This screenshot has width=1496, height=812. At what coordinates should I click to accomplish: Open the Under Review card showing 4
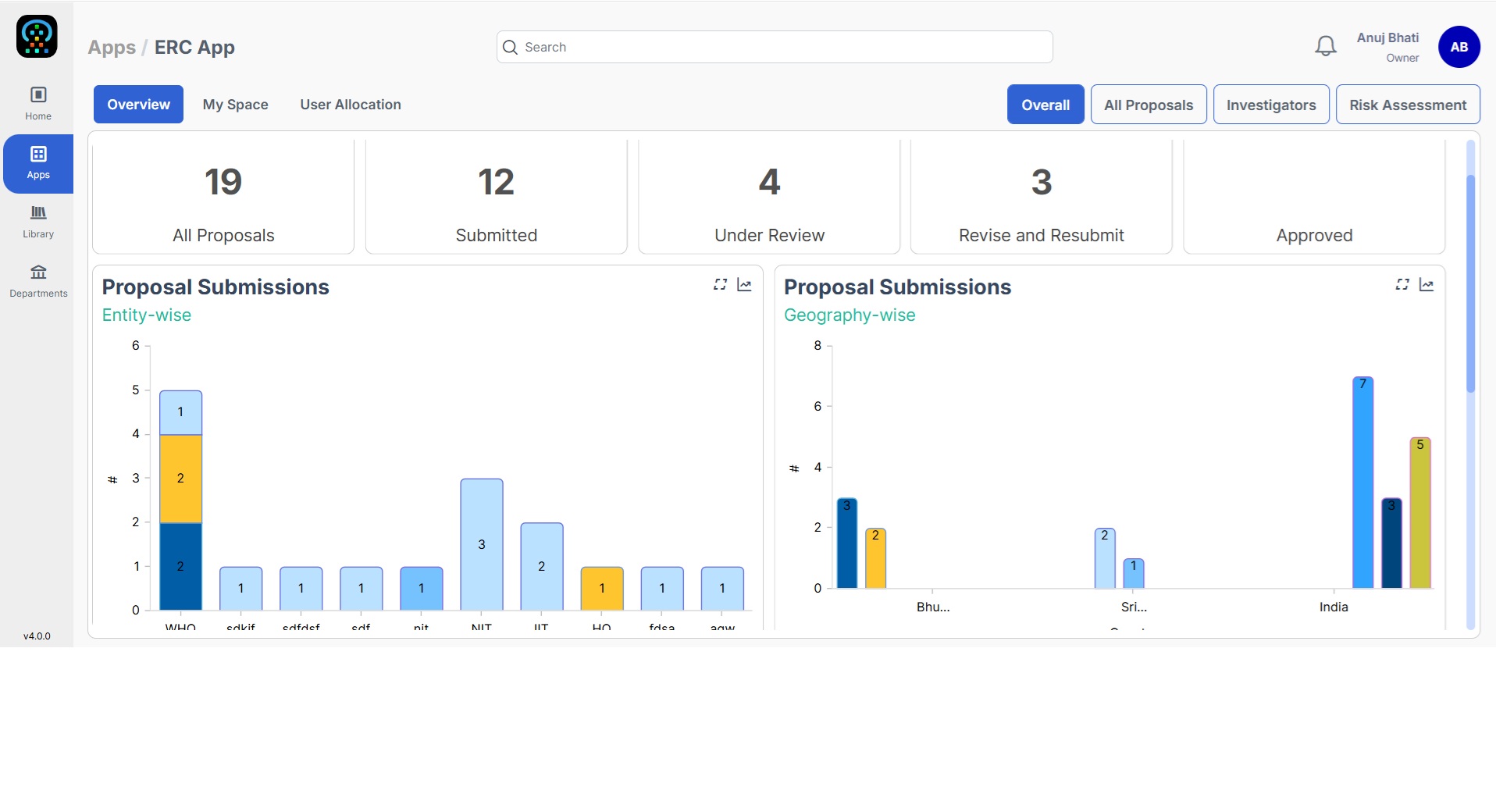tap(769, 197)
